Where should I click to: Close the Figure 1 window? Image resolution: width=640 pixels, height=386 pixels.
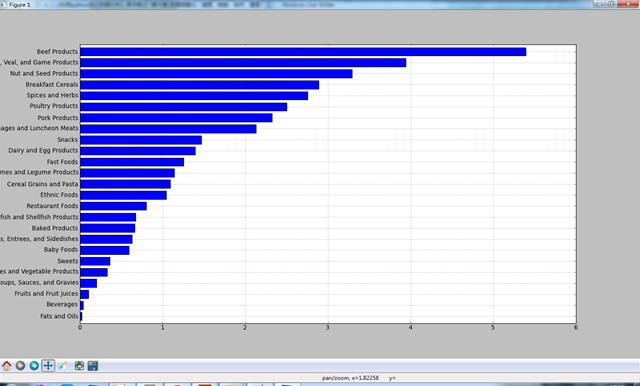[x=629, y=4]
